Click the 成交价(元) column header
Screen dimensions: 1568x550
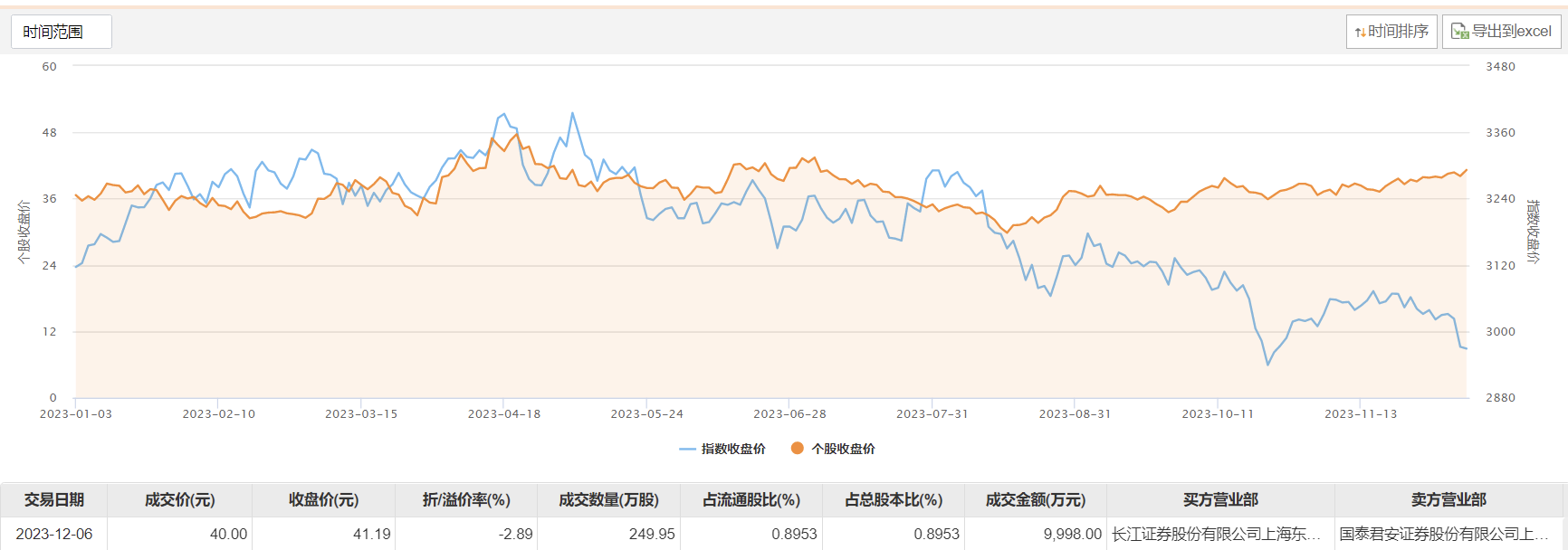coord(179,500)
